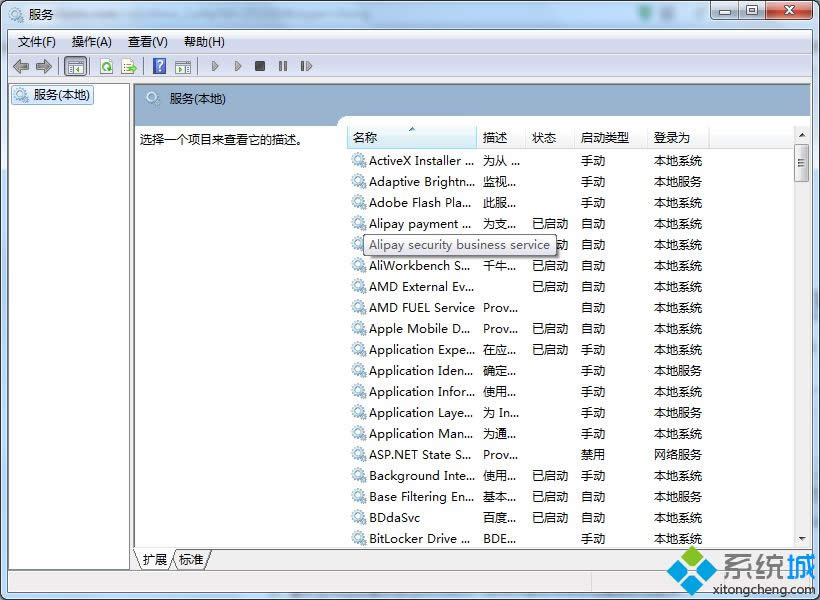Click the Show/Hide Console Tree icon

click(x=75, y=66)
